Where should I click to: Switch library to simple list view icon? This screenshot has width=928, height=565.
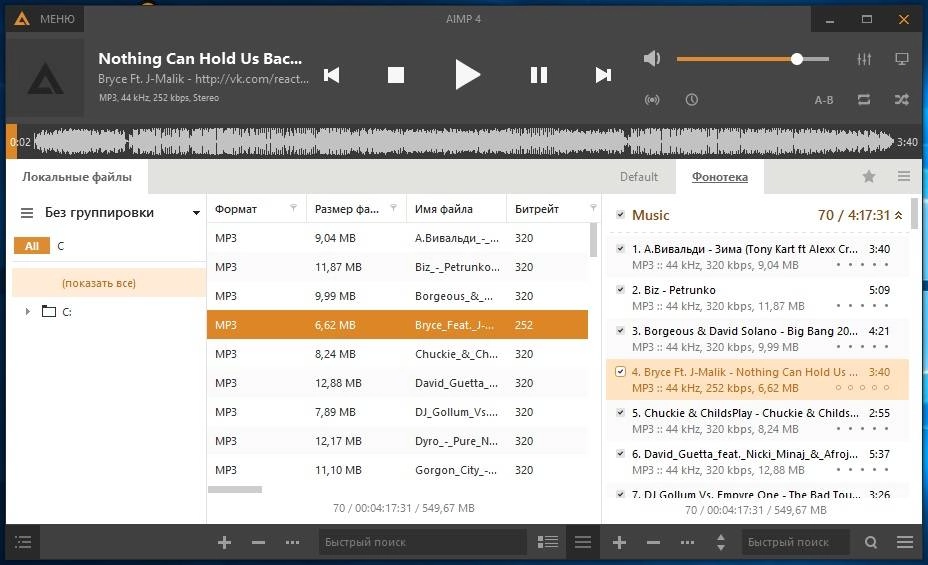click(583, 542)
